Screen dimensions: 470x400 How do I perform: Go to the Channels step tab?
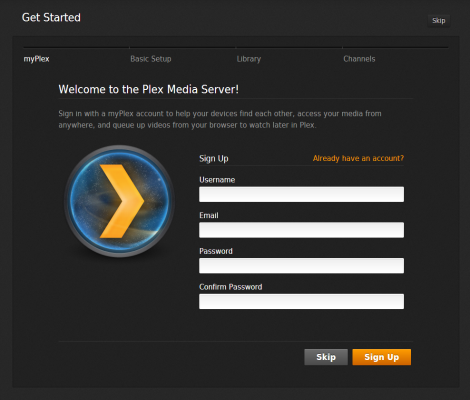click(359, 59)
